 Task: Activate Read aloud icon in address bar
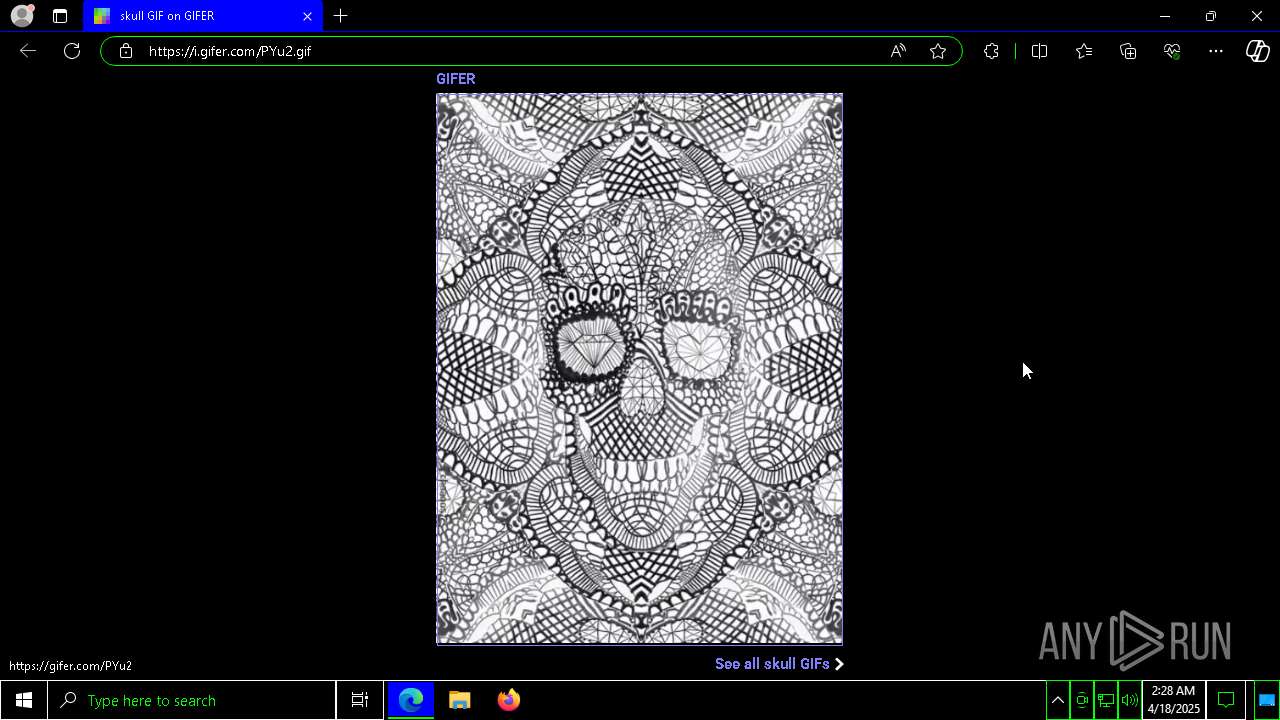coord(898,51)
